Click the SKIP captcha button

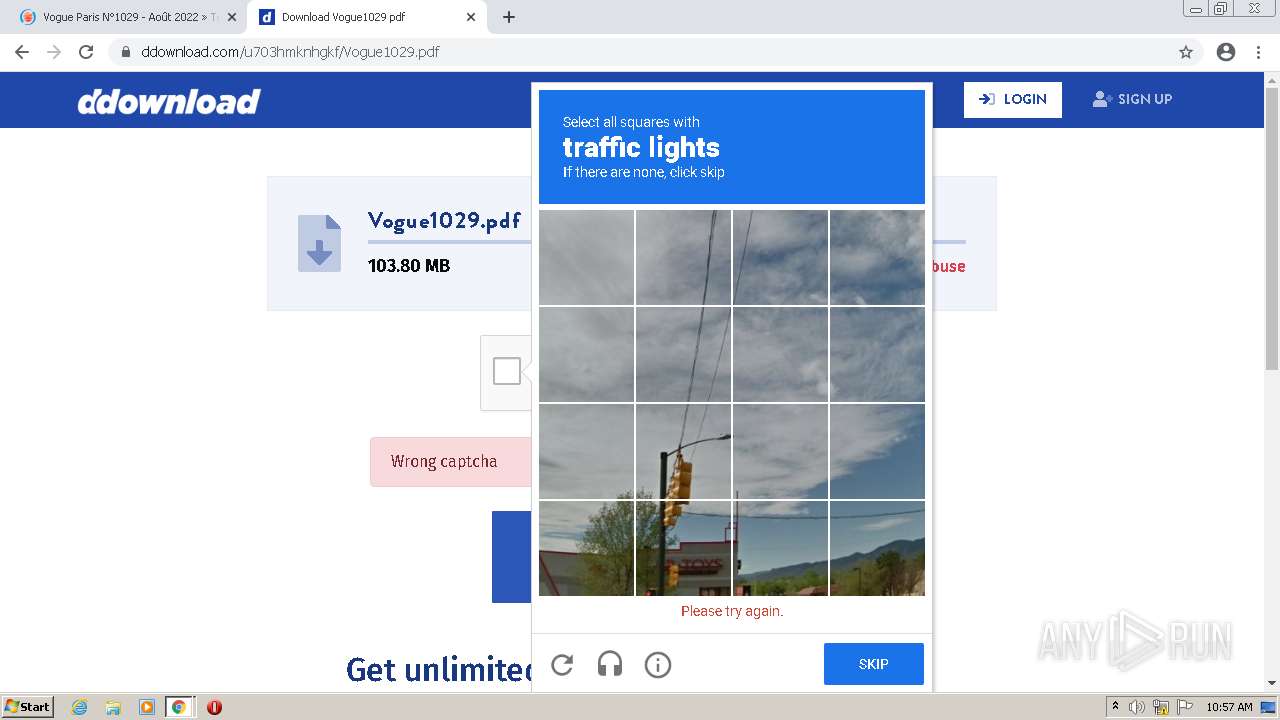[874, 664]
